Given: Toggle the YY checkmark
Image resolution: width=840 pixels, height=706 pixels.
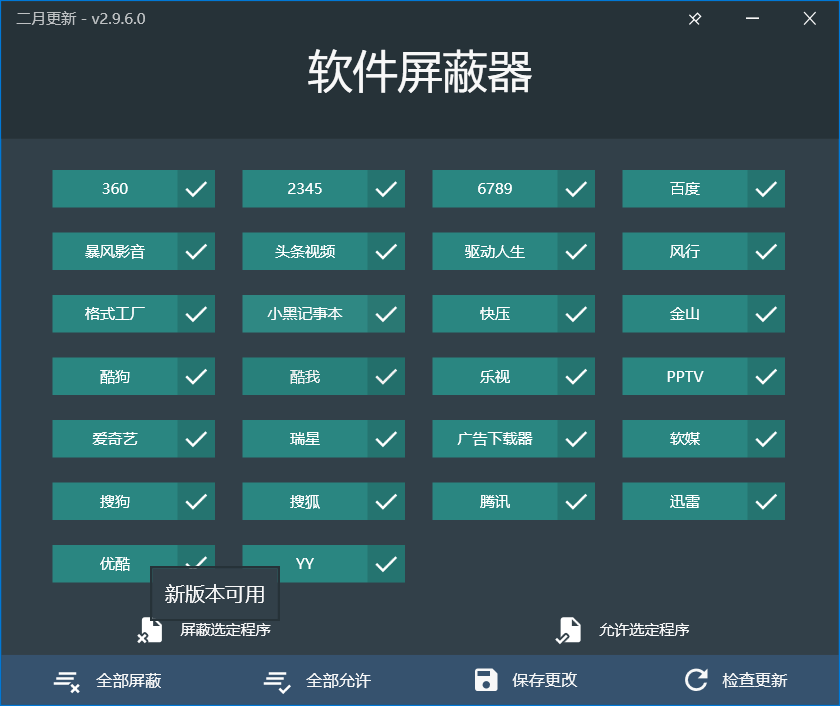Looking at the screenshot, I should click(x=387, y=563).
